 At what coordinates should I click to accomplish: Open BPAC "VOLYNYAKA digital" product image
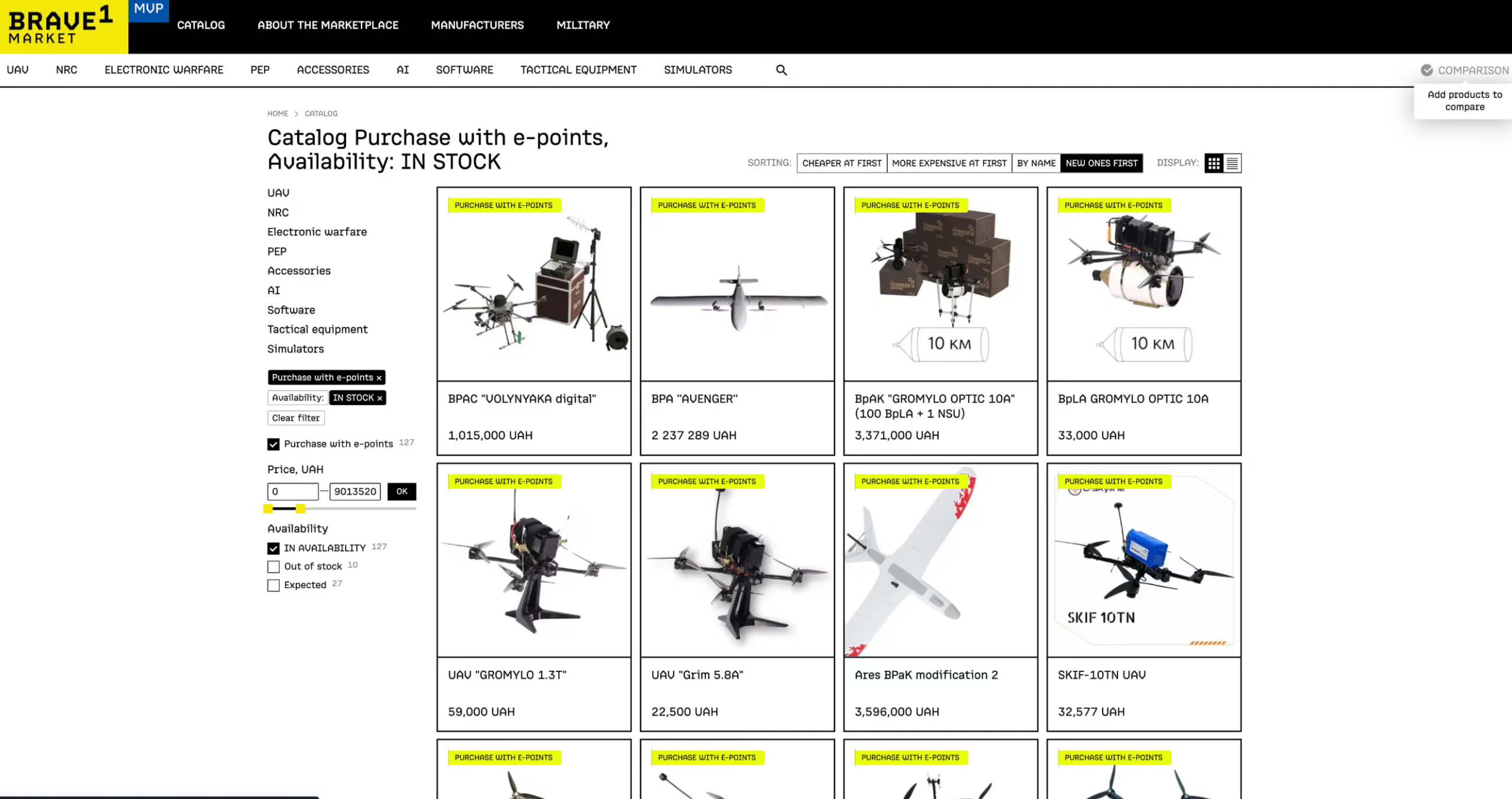pyautogui.click(x=534, y=284)
